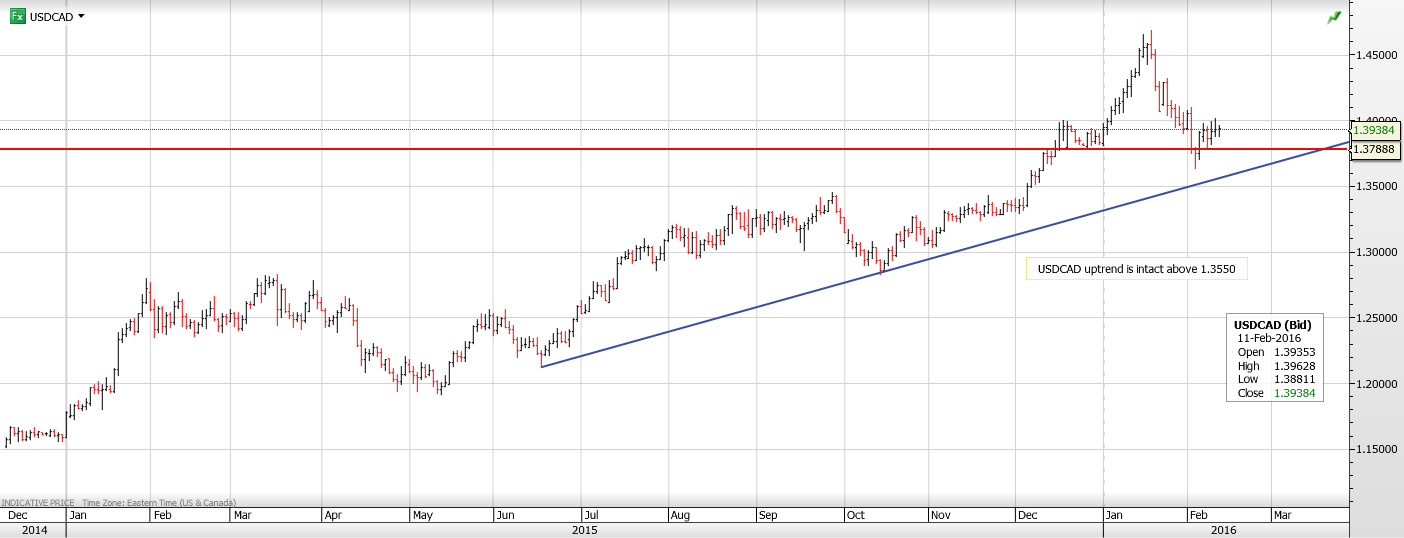Image resolution: width=1404 pixels, height=538 pixels.
Task: Select the 1.39384 current price tag
Action: pyautogui.click(x=1376, y=129)
